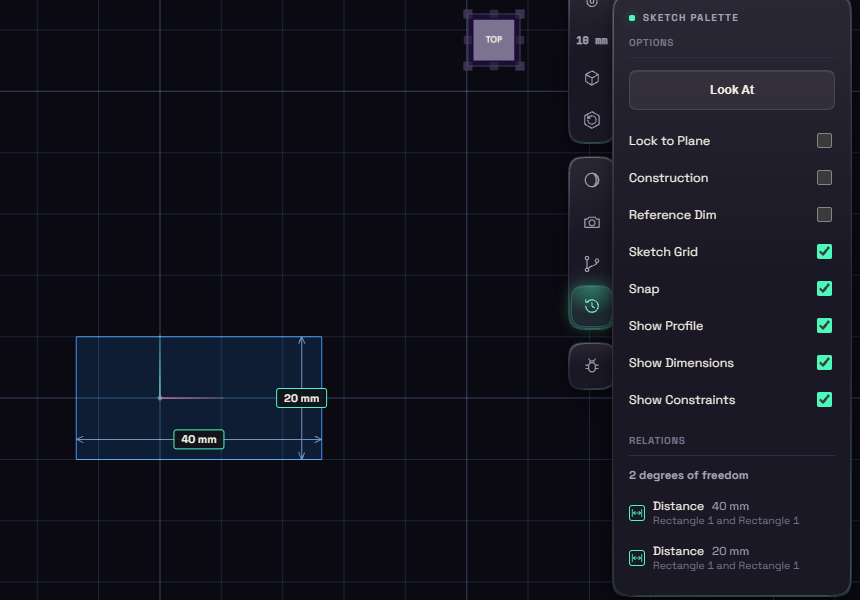Uncheck the Sketch Grid checkbox
Viewport: 860px width, 600px height.
[x=824, y=252]
